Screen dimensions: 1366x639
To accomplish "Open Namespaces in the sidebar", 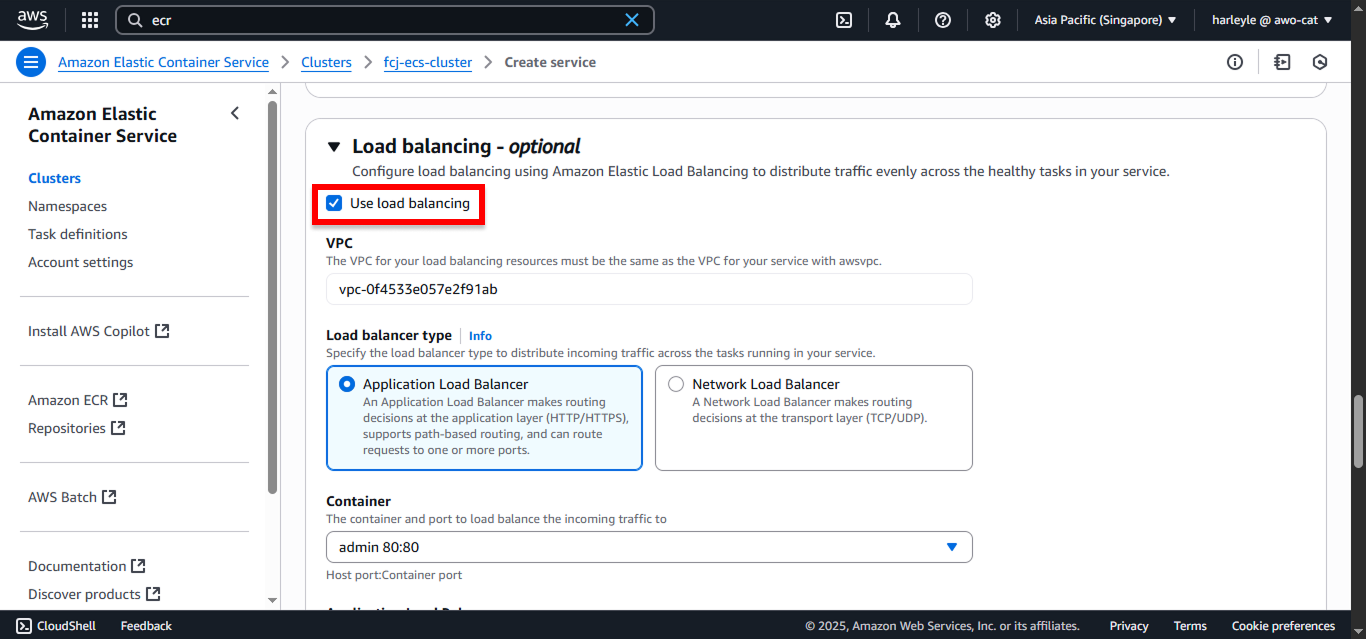I will 67,206.
